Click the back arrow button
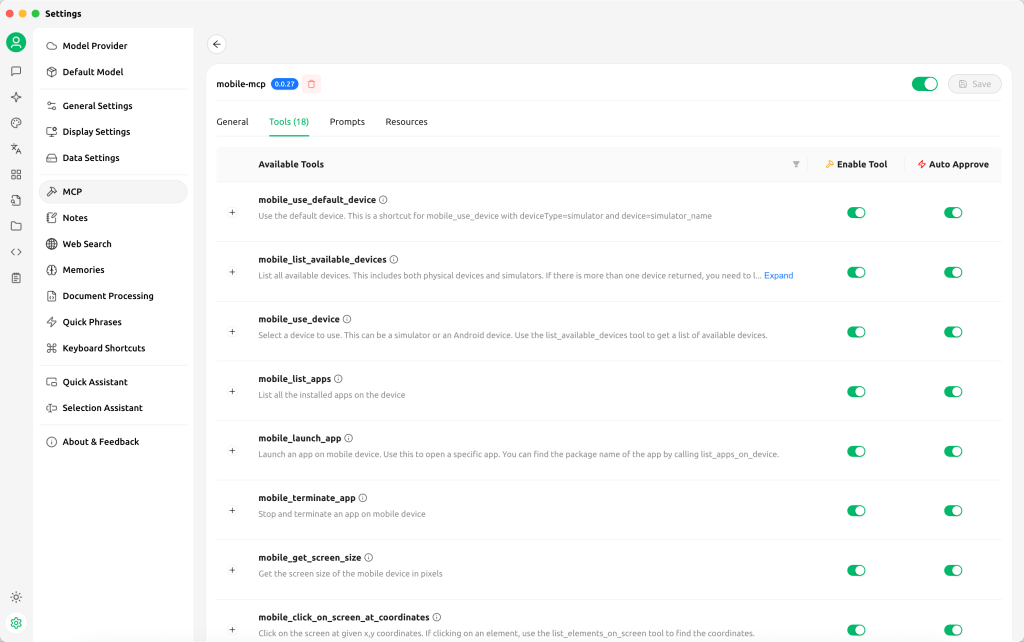Screen dimensions: 1024x642 point(217,44)
